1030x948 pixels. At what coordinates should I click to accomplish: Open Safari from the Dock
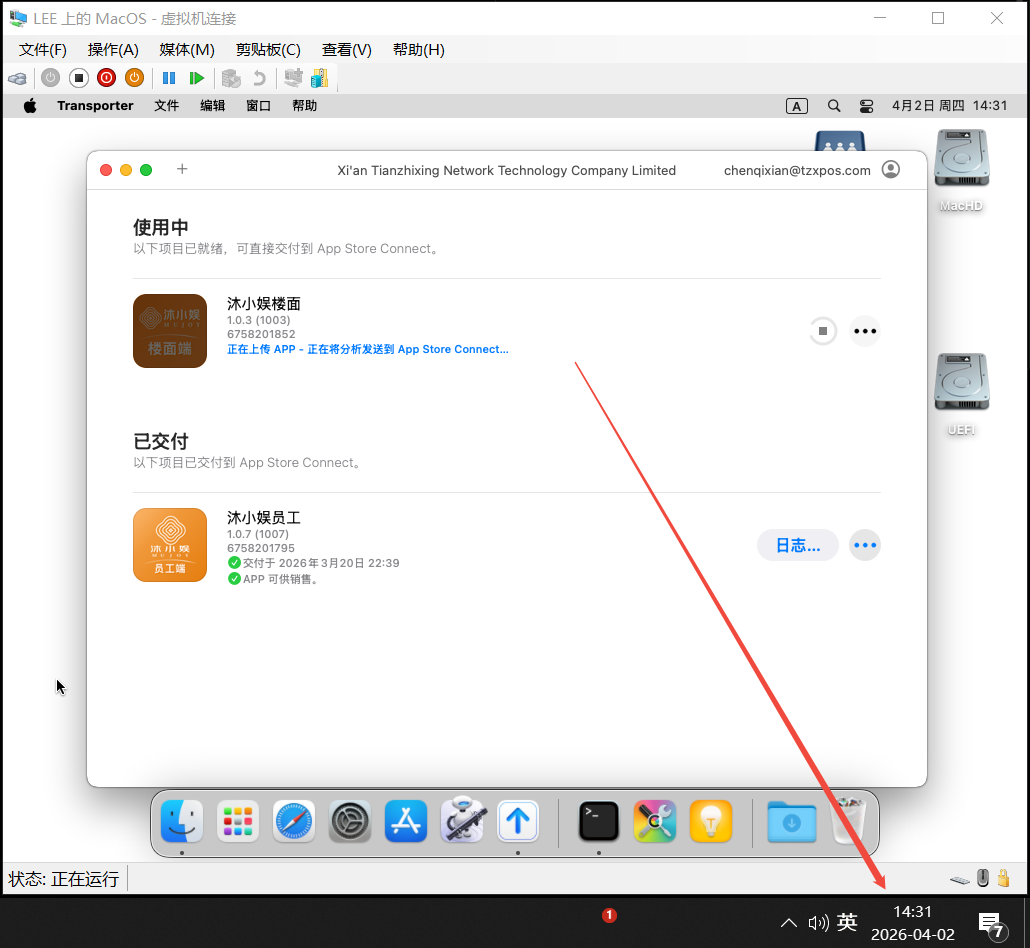[294, 822]
